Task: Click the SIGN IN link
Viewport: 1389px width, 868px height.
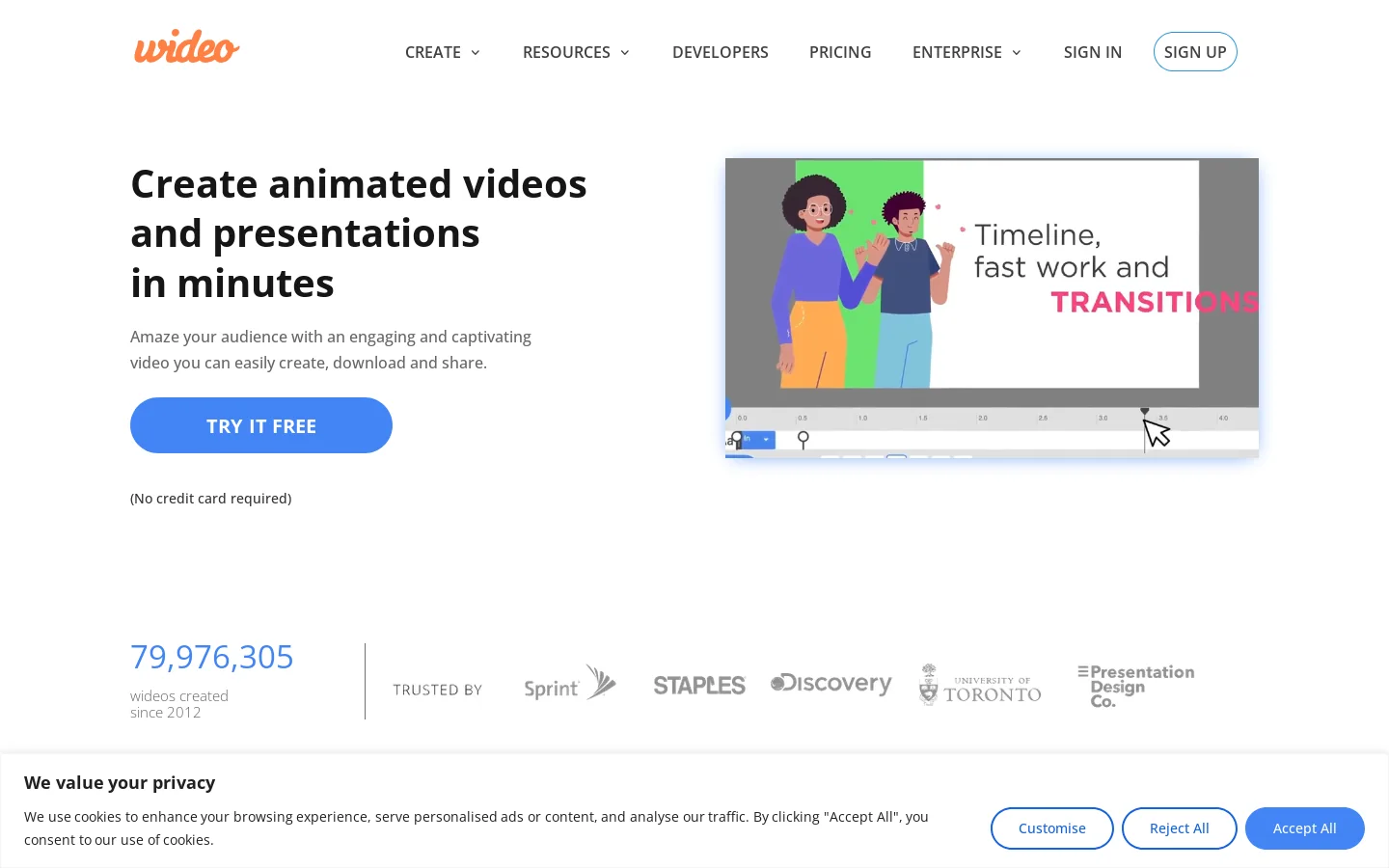Action: [1093, 52]
